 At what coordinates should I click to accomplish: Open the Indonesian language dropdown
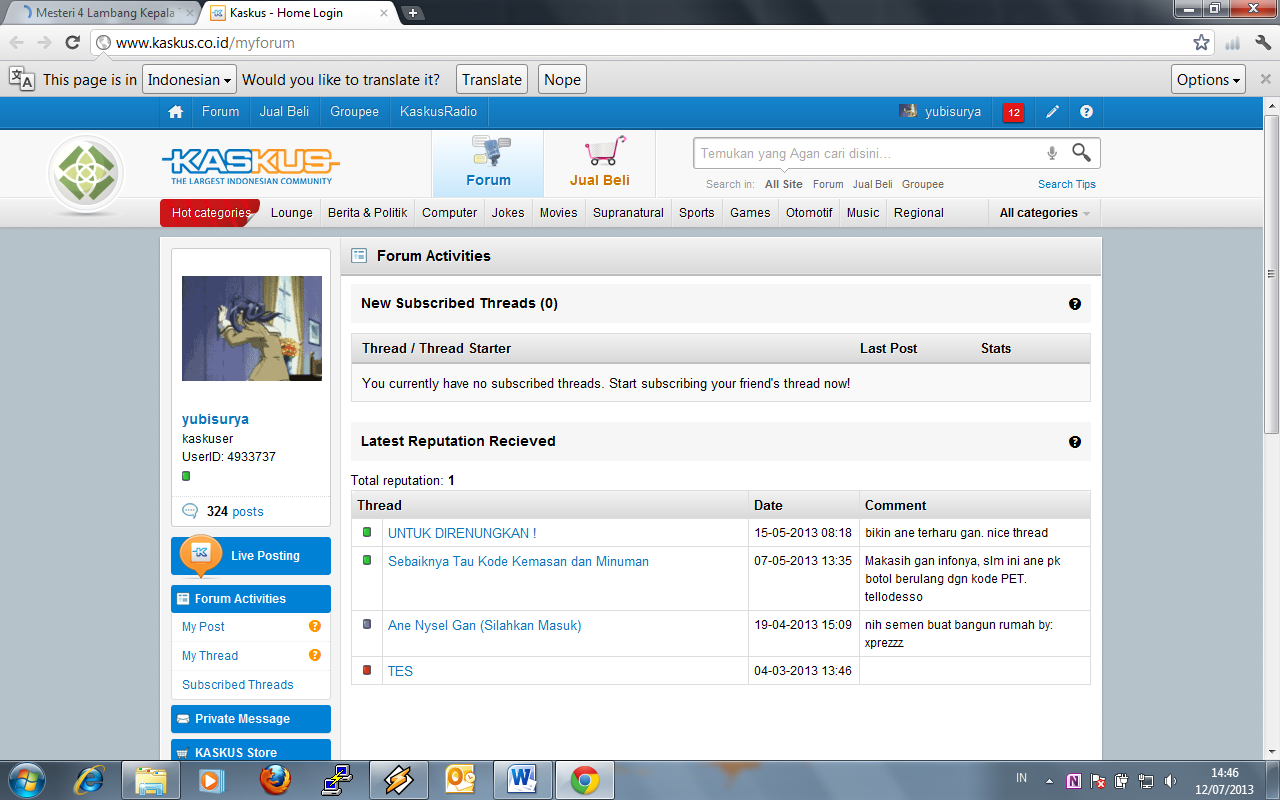click(190, 79)
